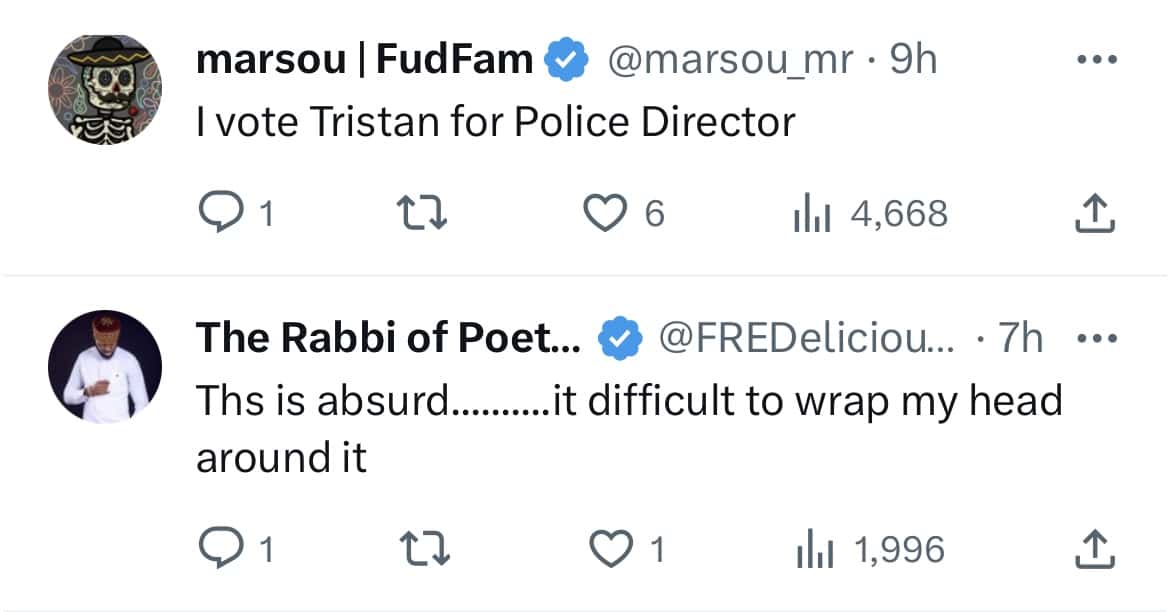Open The Rabbi of Poet's avatar
Viewport: 1169px width, 612px height.
104,365
